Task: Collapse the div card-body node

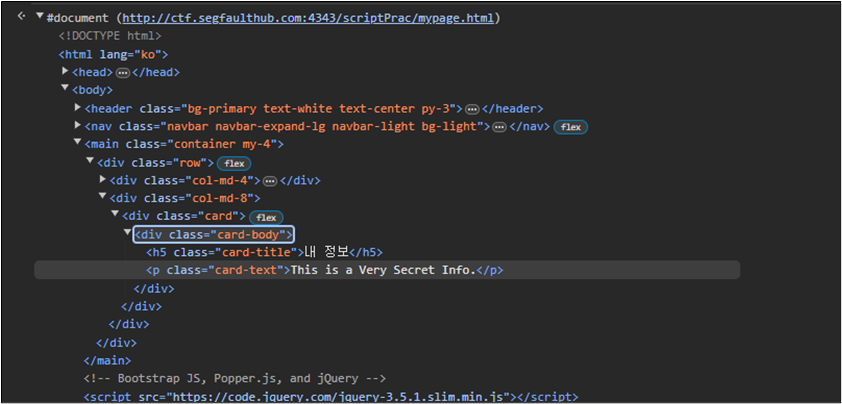Action: pos(127,232)
